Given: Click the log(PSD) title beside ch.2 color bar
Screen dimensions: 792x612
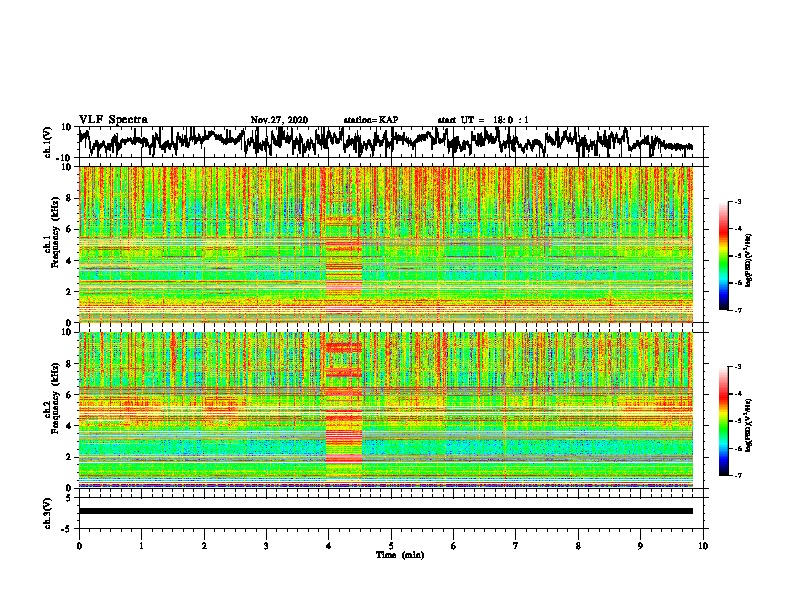Looking at the screenshot, I should click(749, 425).
